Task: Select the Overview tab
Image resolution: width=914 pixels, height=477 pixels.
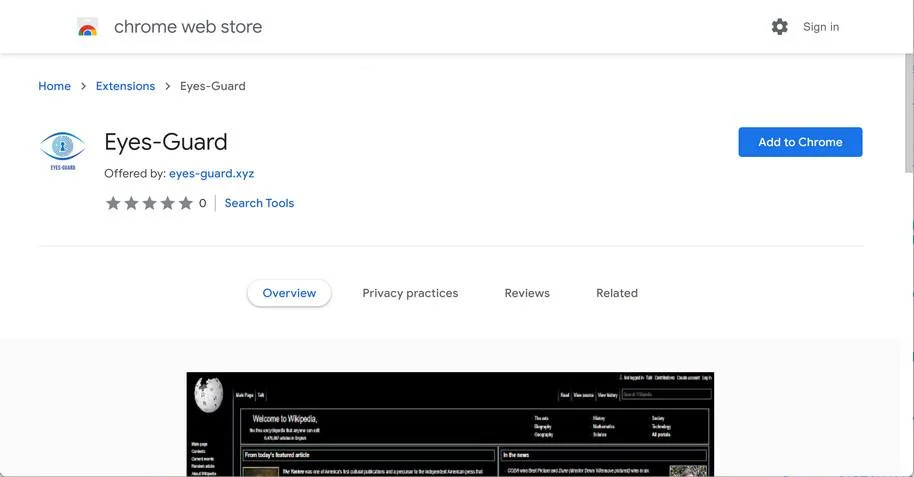Action: point(289,293)
